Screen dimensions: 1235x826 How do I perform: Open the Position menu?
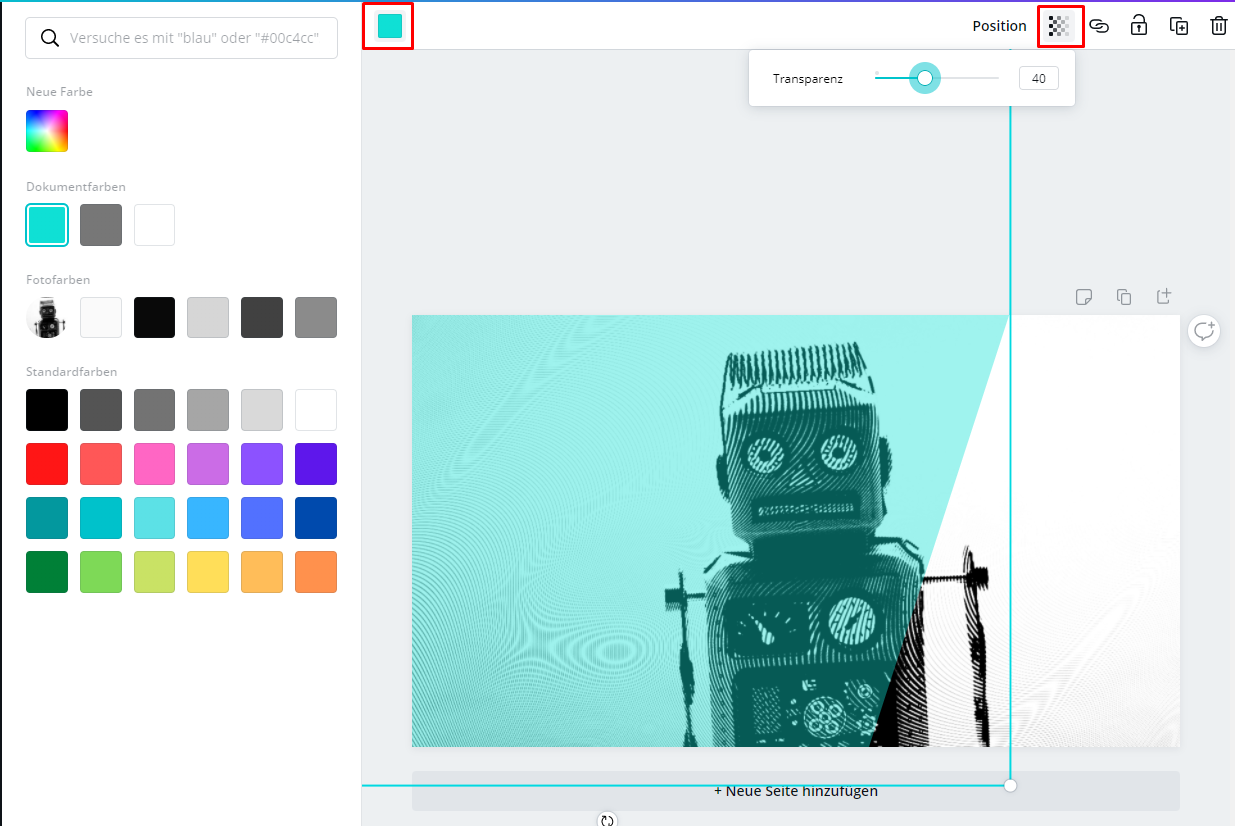(999, 26)
